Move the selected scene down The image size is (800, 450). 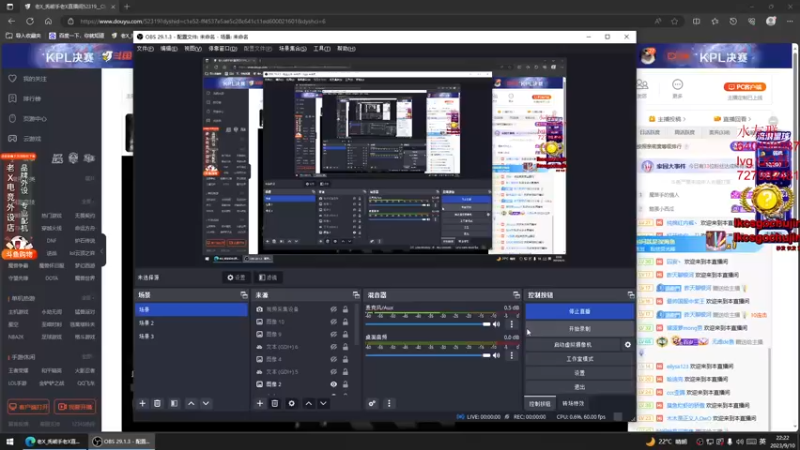(206, 404)
